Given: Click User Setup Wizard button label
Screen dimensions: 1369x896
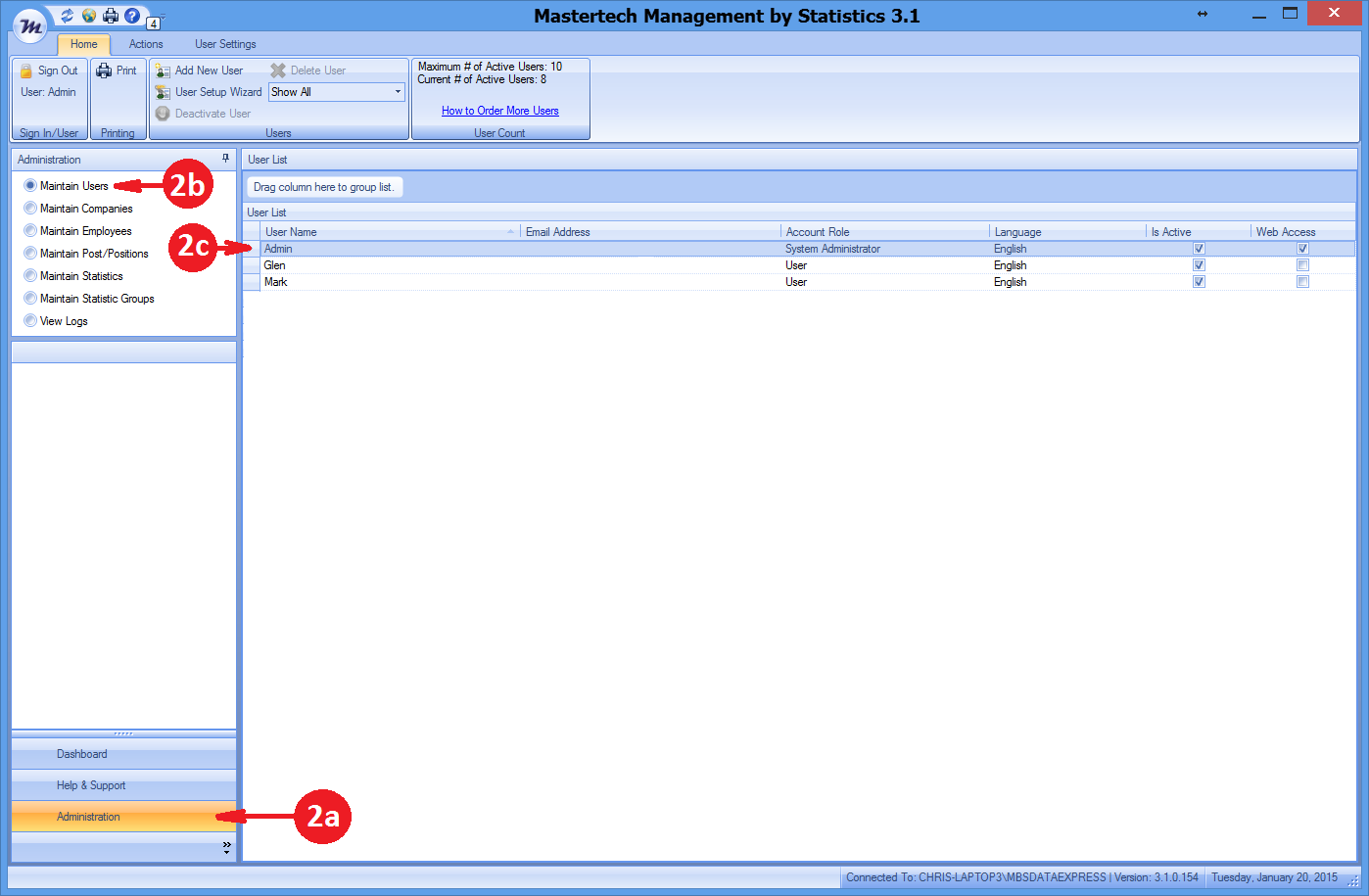Looking at the screenshot, I should (x=218, y=92).
